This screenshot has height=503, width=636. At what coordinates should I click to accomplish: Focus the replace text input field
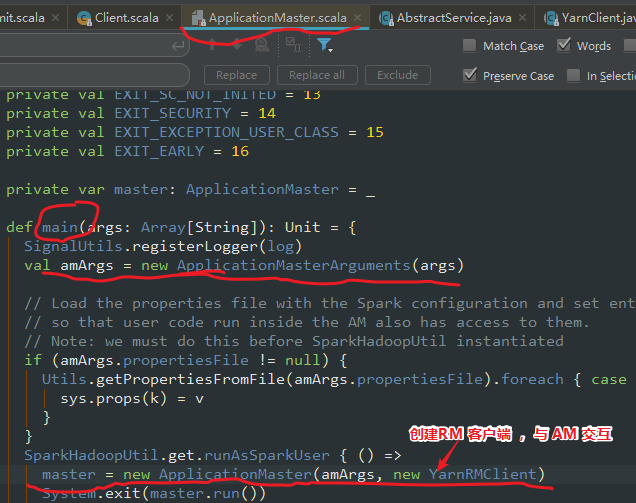coord(94,75)
